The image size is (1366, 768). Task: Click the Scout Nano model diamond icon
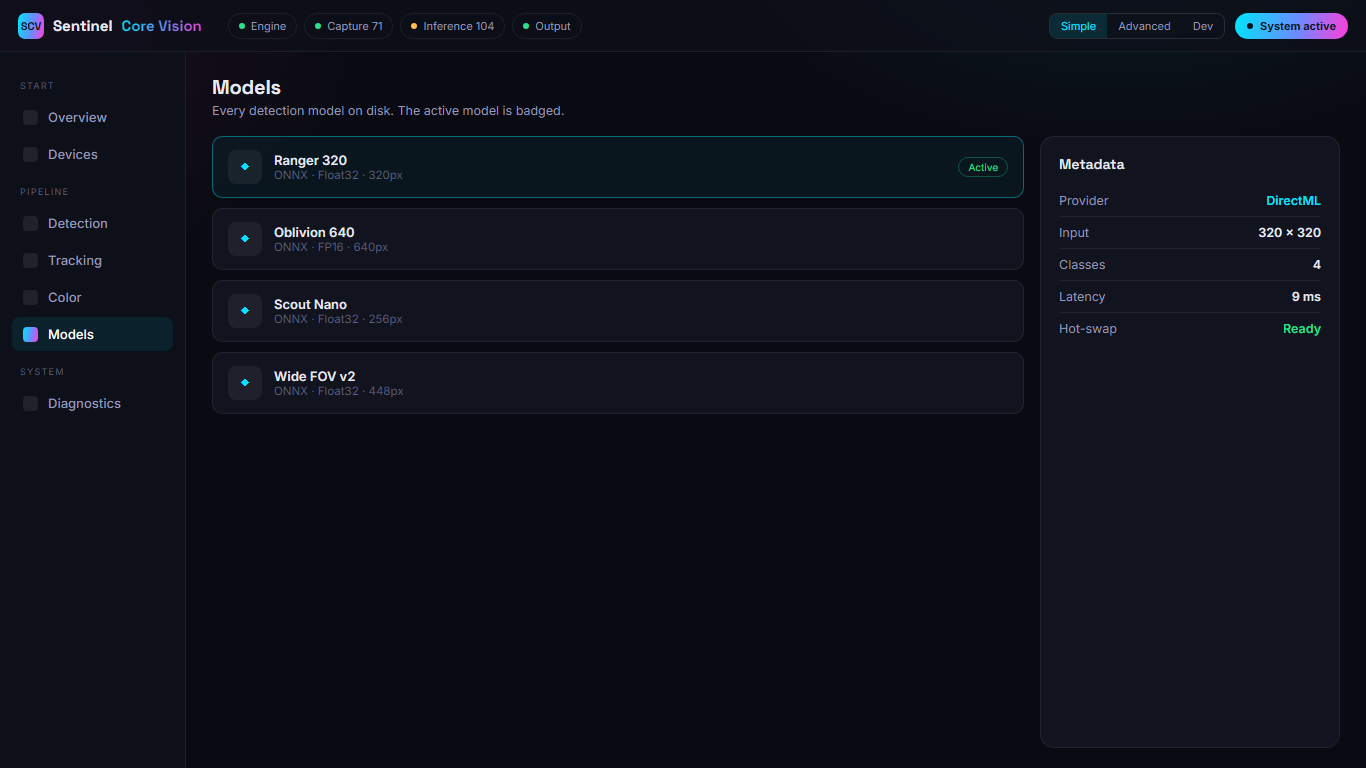point(245,311)
